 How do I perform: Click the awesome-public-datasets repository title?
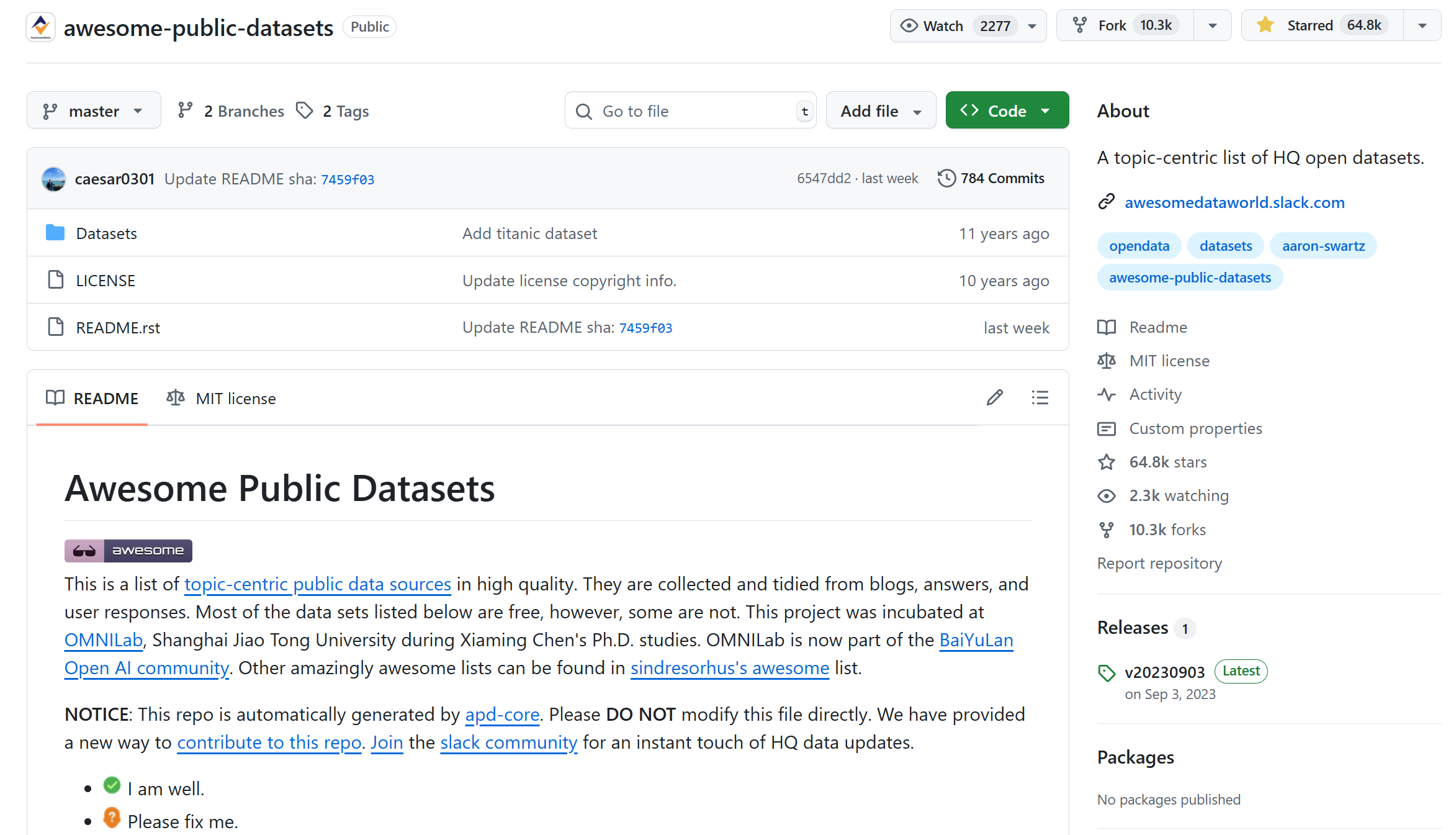click(x=199, y=27)
